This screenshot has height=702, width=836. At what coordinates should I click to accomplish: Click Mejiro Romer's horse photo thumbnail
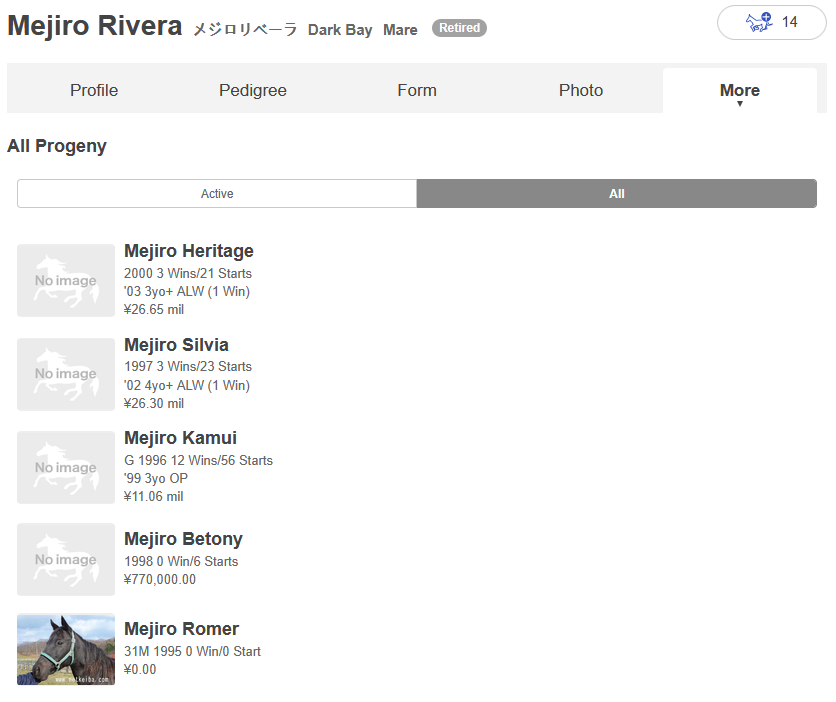coord(66,649)
